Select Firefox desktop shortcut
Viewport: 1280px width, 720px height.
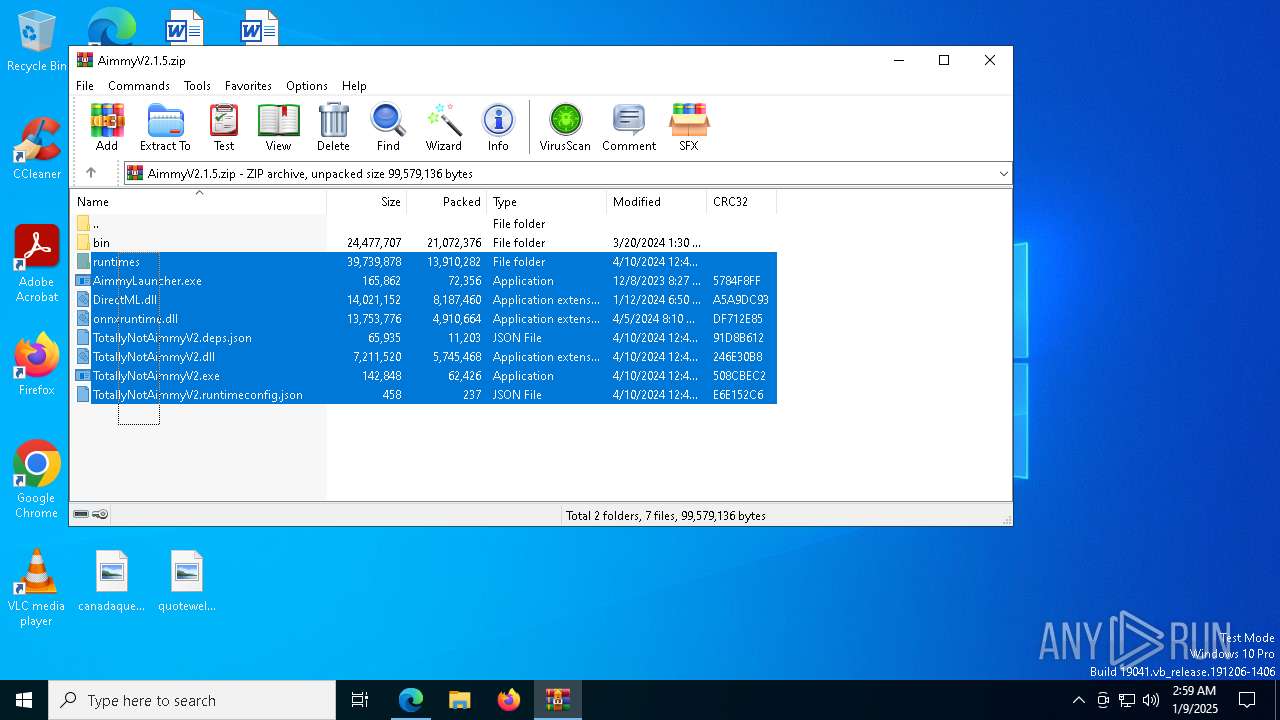click(x=36, y=365)
